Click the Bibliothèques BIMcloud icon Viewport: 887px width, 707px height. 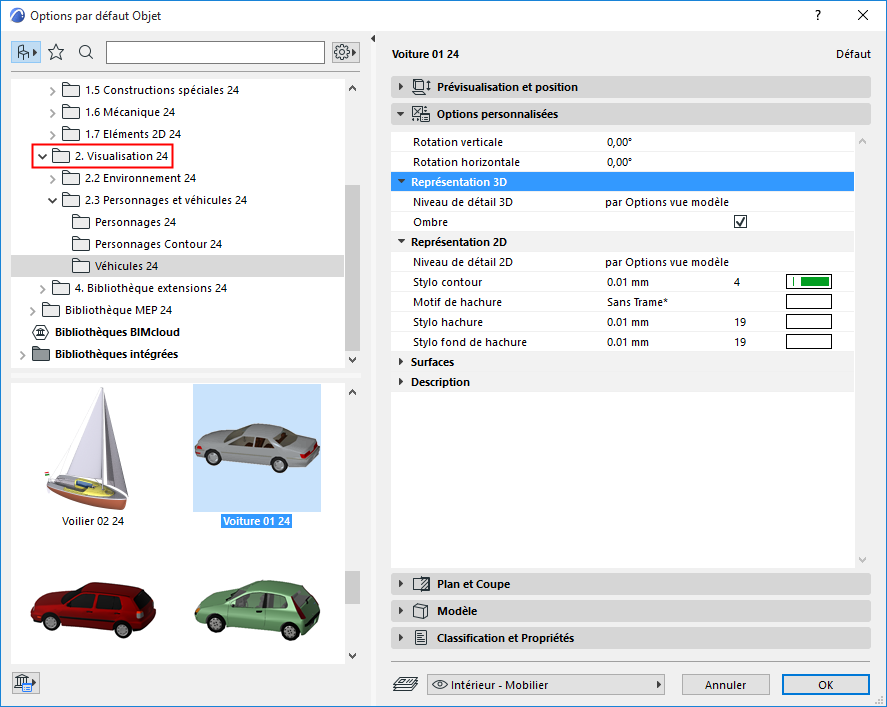tap(41, 332)
